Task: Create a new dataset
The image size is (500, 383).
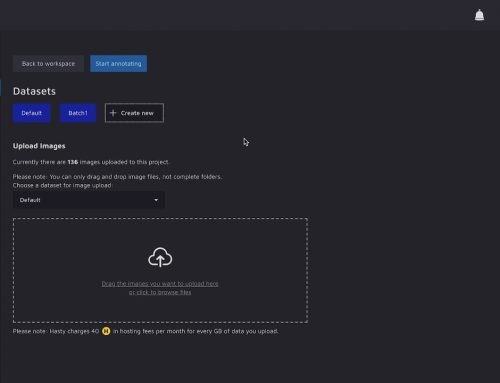Action: (134, 113)
